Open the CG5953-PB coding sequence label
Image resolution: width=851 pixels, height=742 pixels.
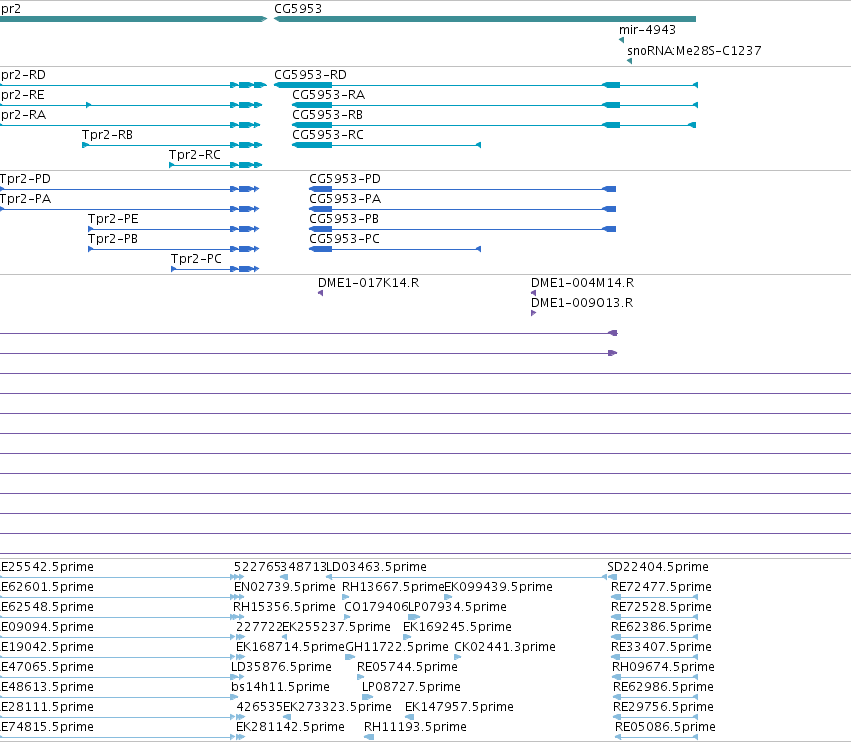pyautogui.click(x=344, y=219)
